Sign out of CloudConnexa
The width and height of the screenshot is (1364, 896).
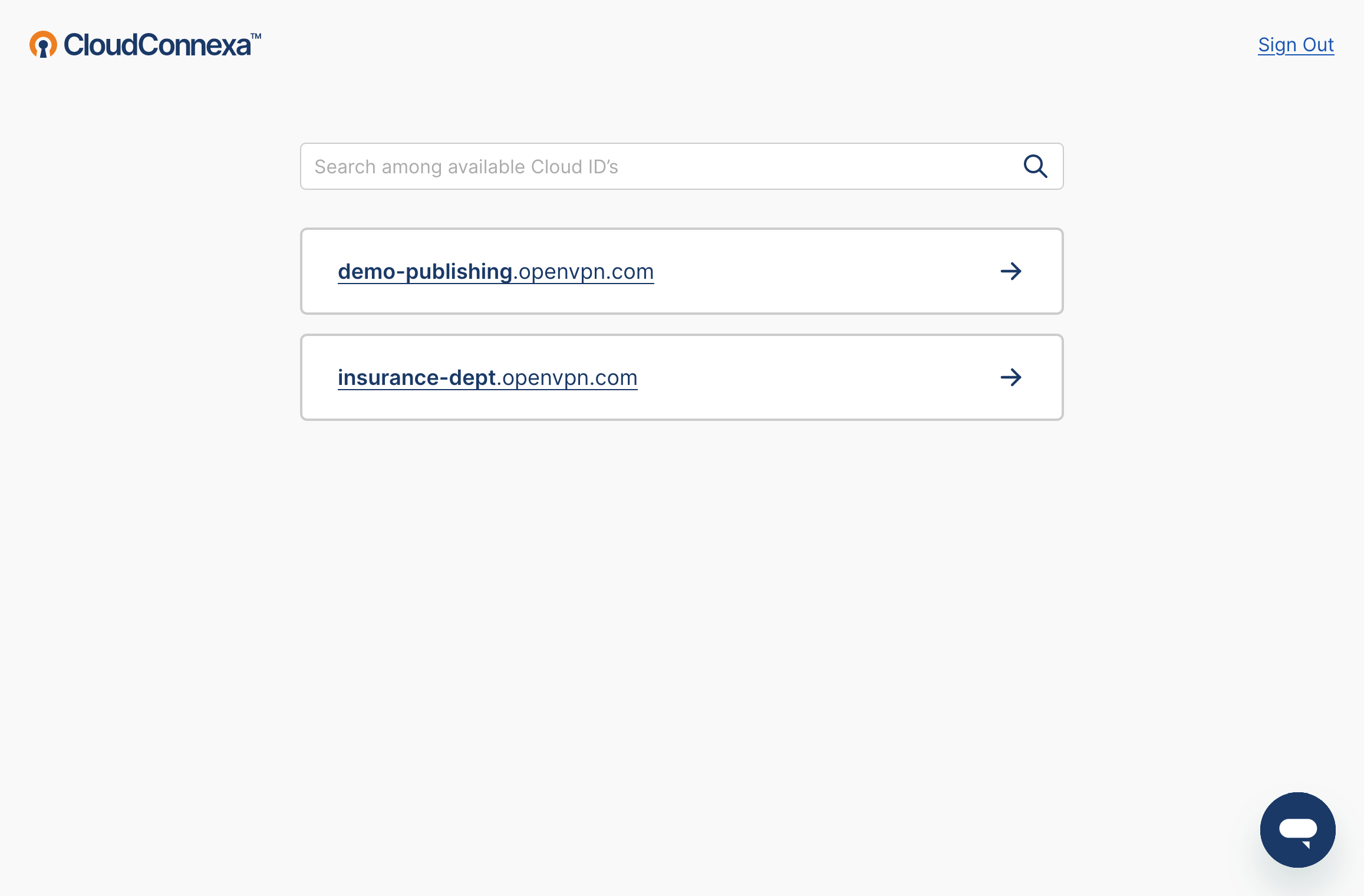(1296, 45)
